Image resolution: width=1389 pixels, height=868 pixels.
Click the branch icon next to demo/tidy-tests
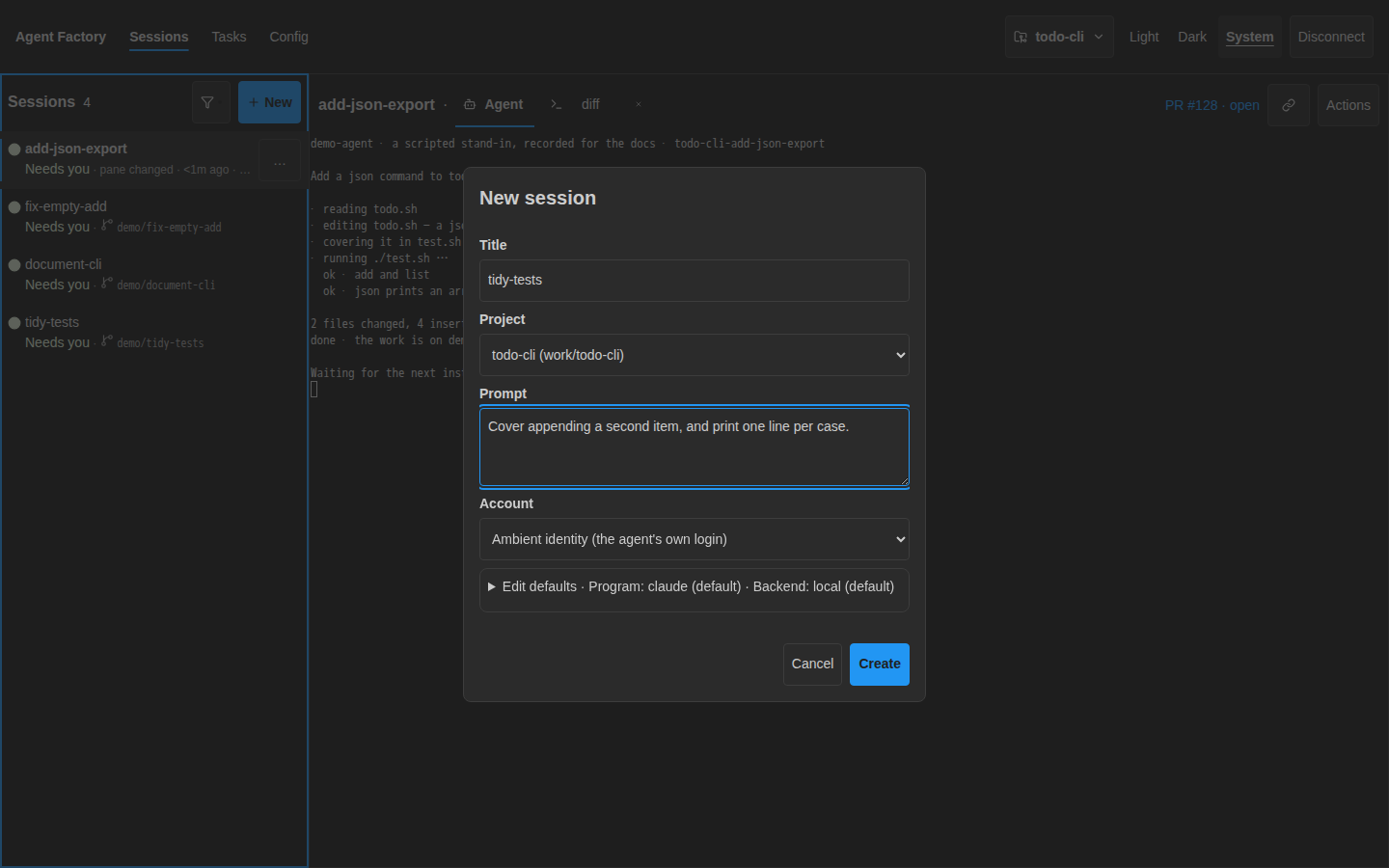107,341
